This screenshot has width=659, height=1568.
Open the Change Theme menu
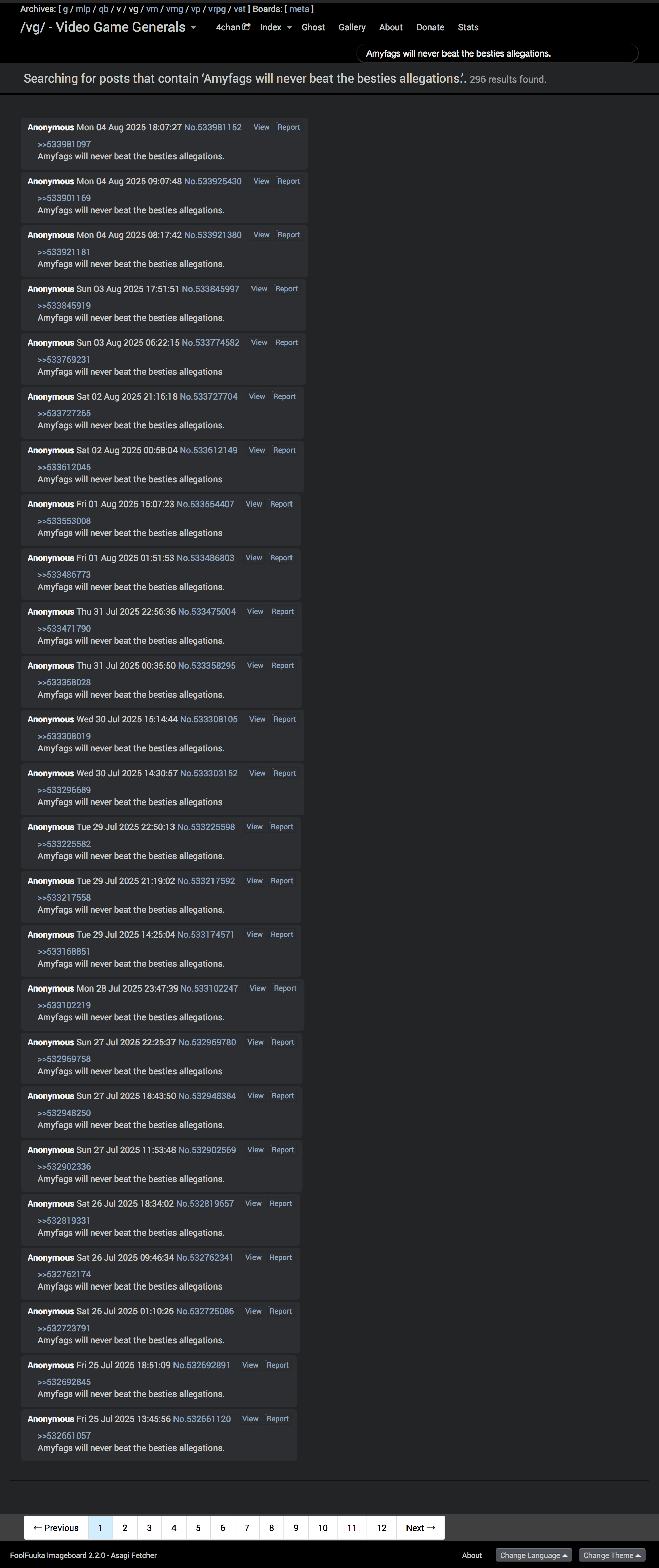pos(612,1555)
